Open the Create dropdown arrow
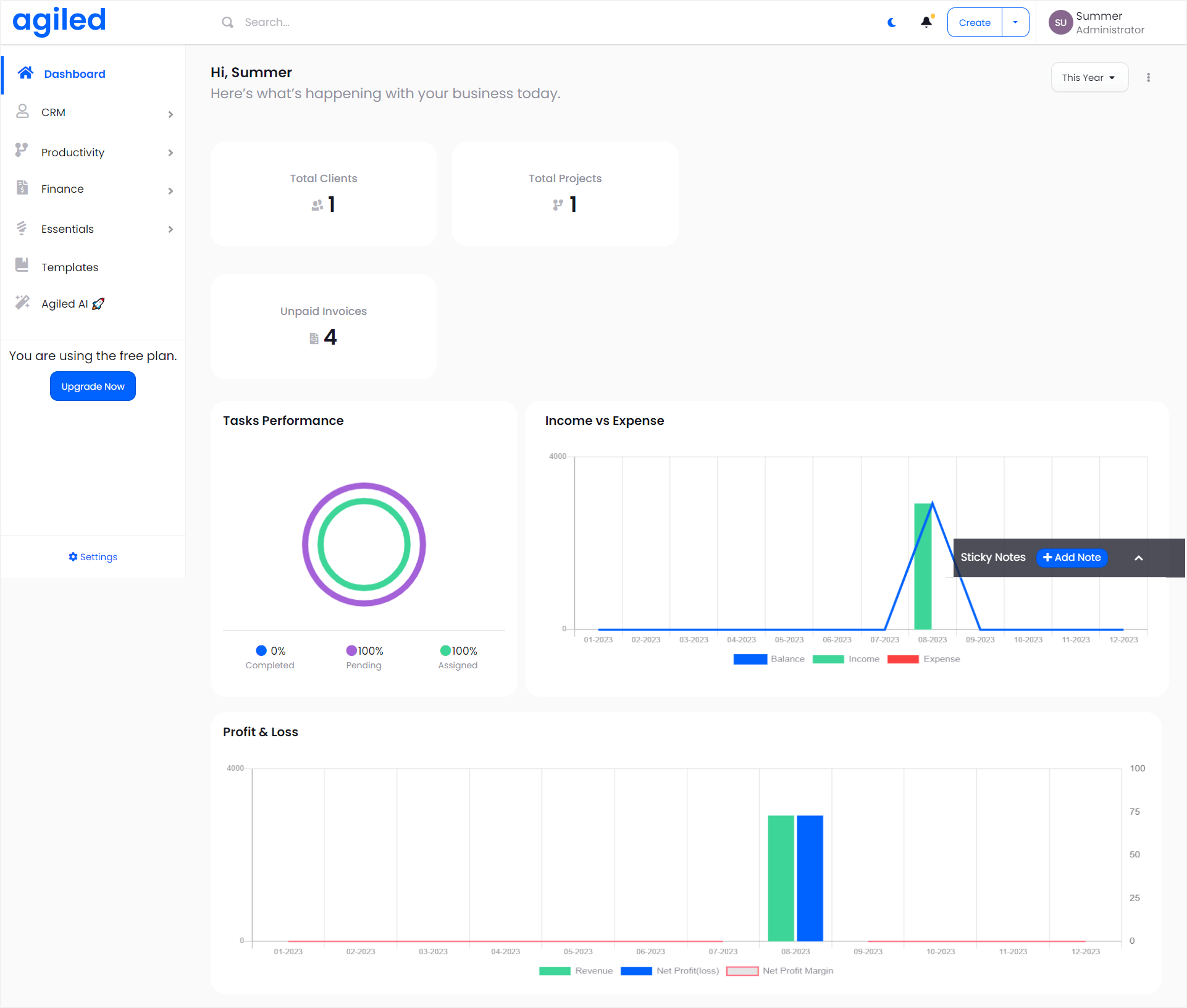The height and width of the screenshot is (1008, 1187). (1015, 22)
